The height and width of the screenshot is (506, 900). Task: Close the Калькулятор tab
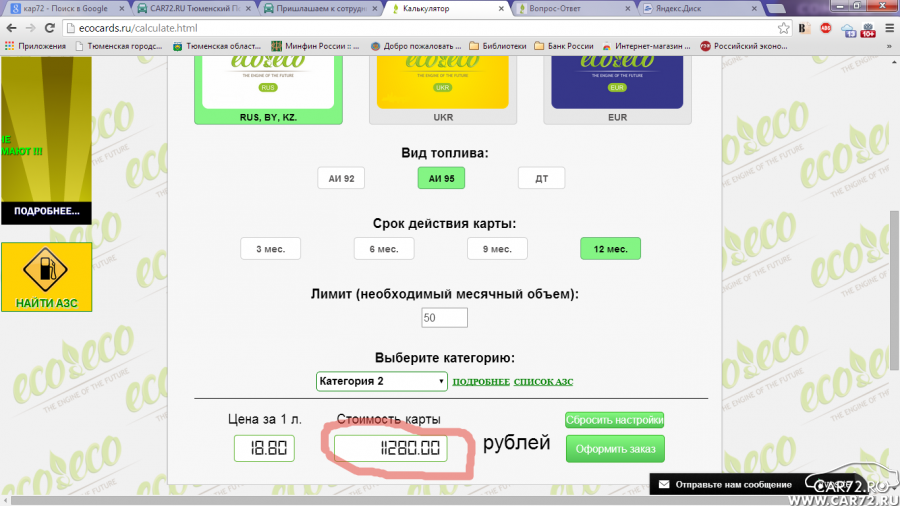tap(501, 9)
